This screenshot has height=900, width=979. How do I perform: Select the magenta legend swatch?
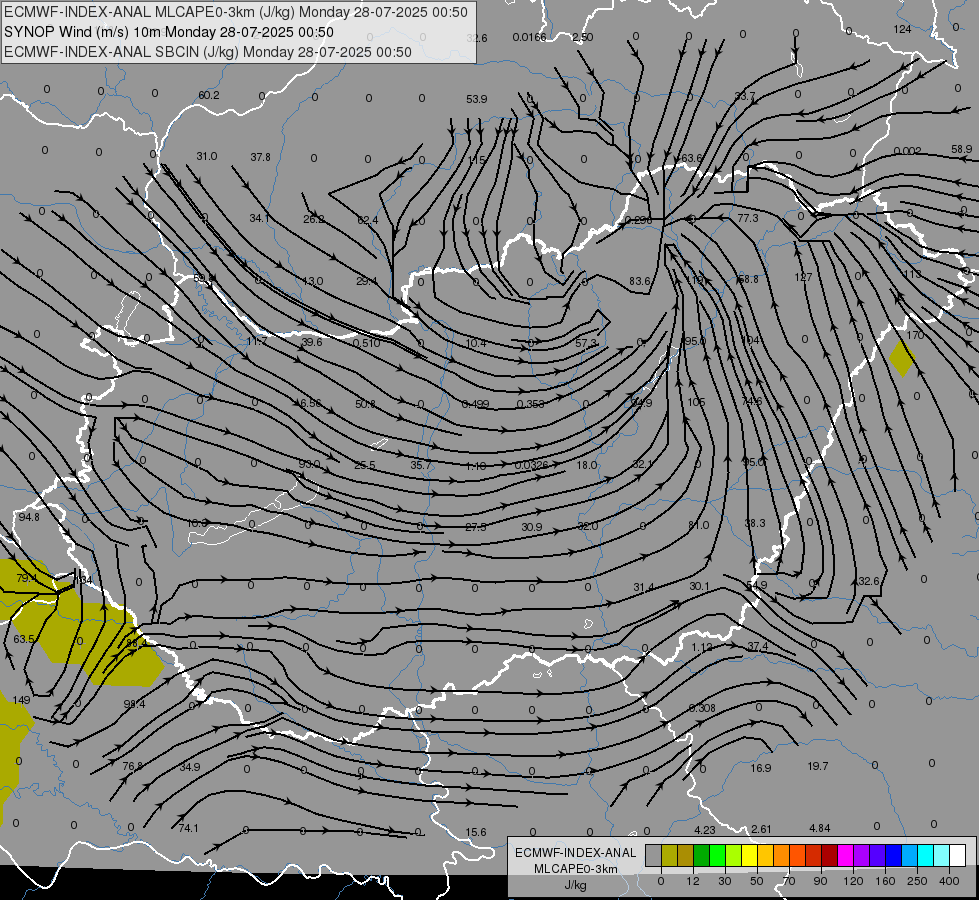(846, 855)
